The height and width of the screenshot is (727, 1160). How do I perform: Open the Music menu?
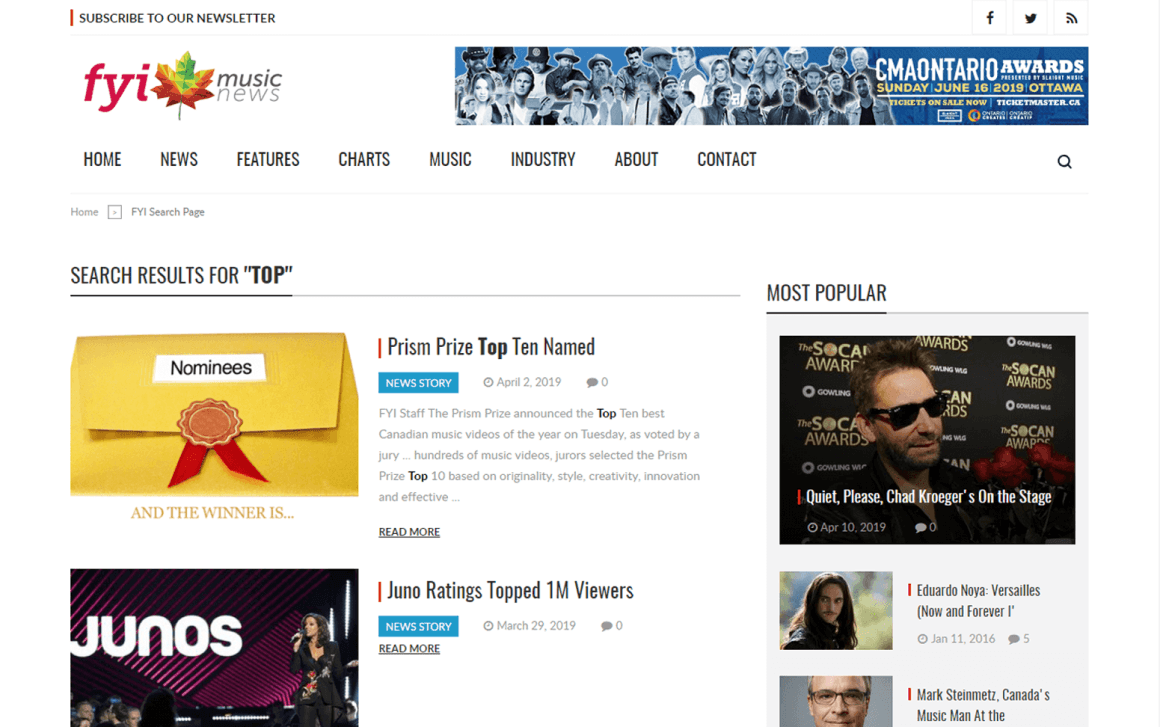[x=450, y=160]
